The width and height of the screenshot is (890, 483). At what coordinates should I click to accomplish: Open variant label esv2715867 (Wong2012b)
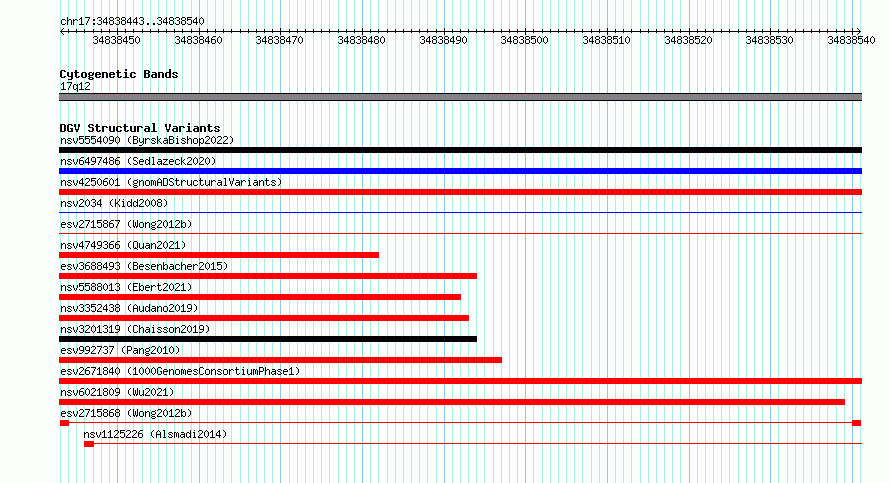(126, 224)
